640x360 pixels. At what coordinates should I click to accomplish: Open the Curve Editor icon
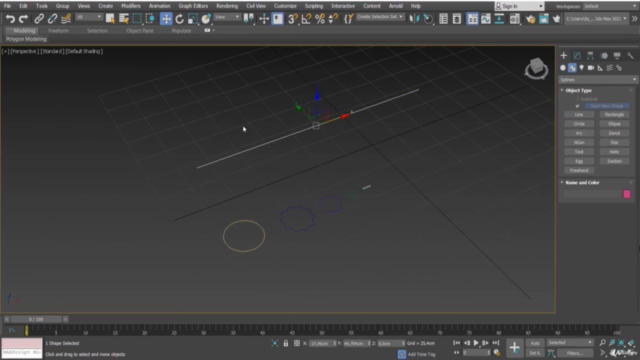(x=486, y=19)
